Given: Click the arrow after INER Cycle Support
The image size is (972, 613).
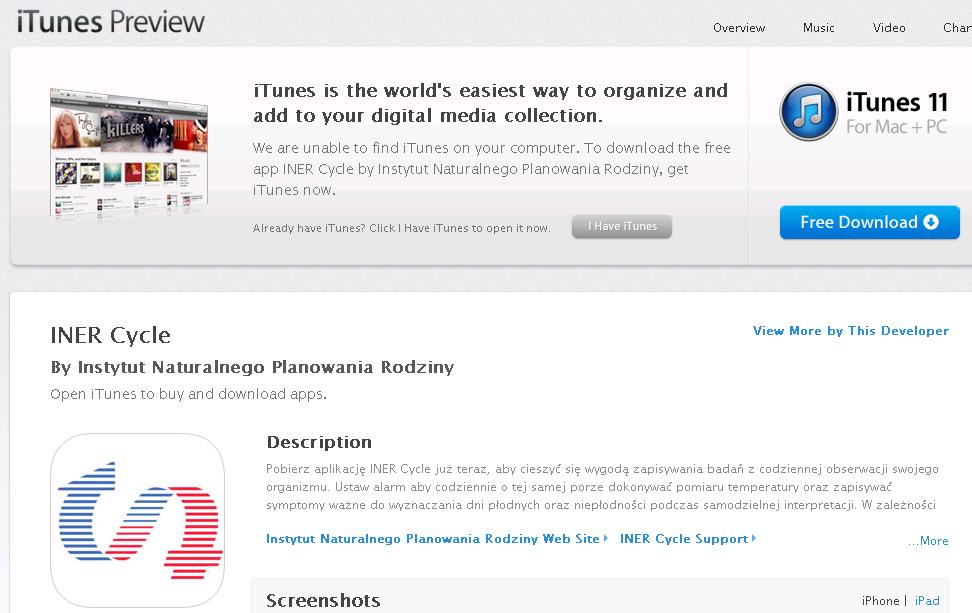Looking at the screenshot, I should [x=753, y=538].
